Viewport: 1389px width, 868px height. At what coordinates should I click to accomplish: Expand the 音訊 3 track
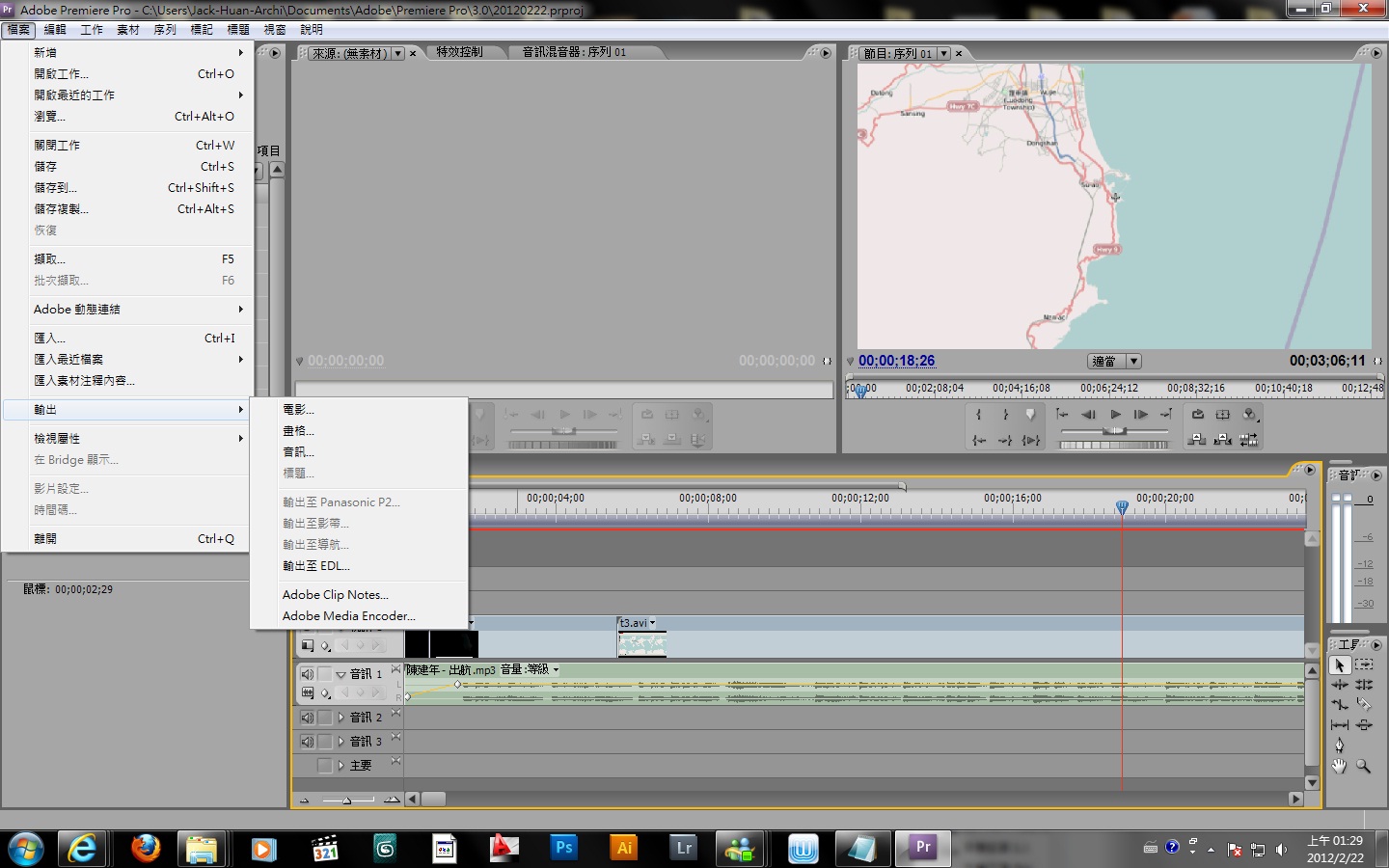click(x=340, y=742)
